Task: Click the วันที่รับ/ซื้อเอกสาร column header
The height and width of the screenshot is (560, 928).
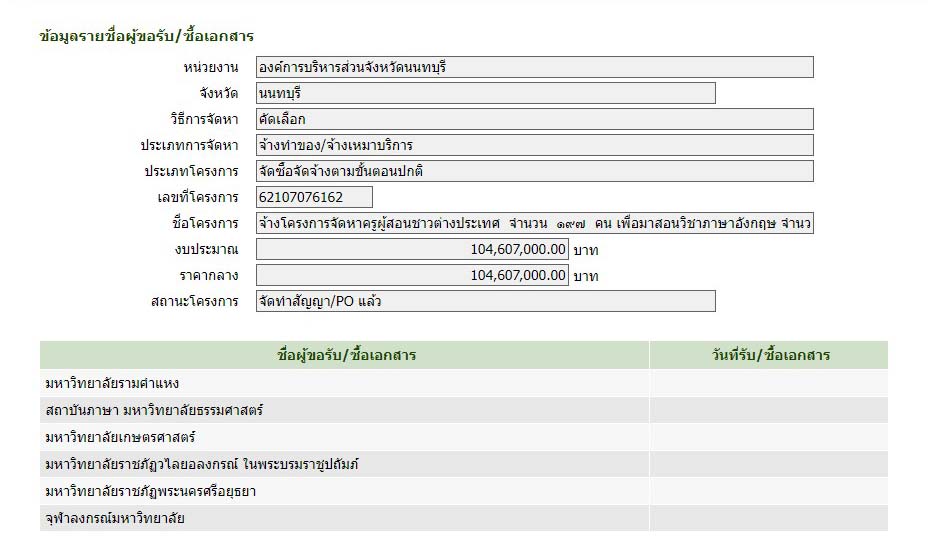Action: (767, 355)
